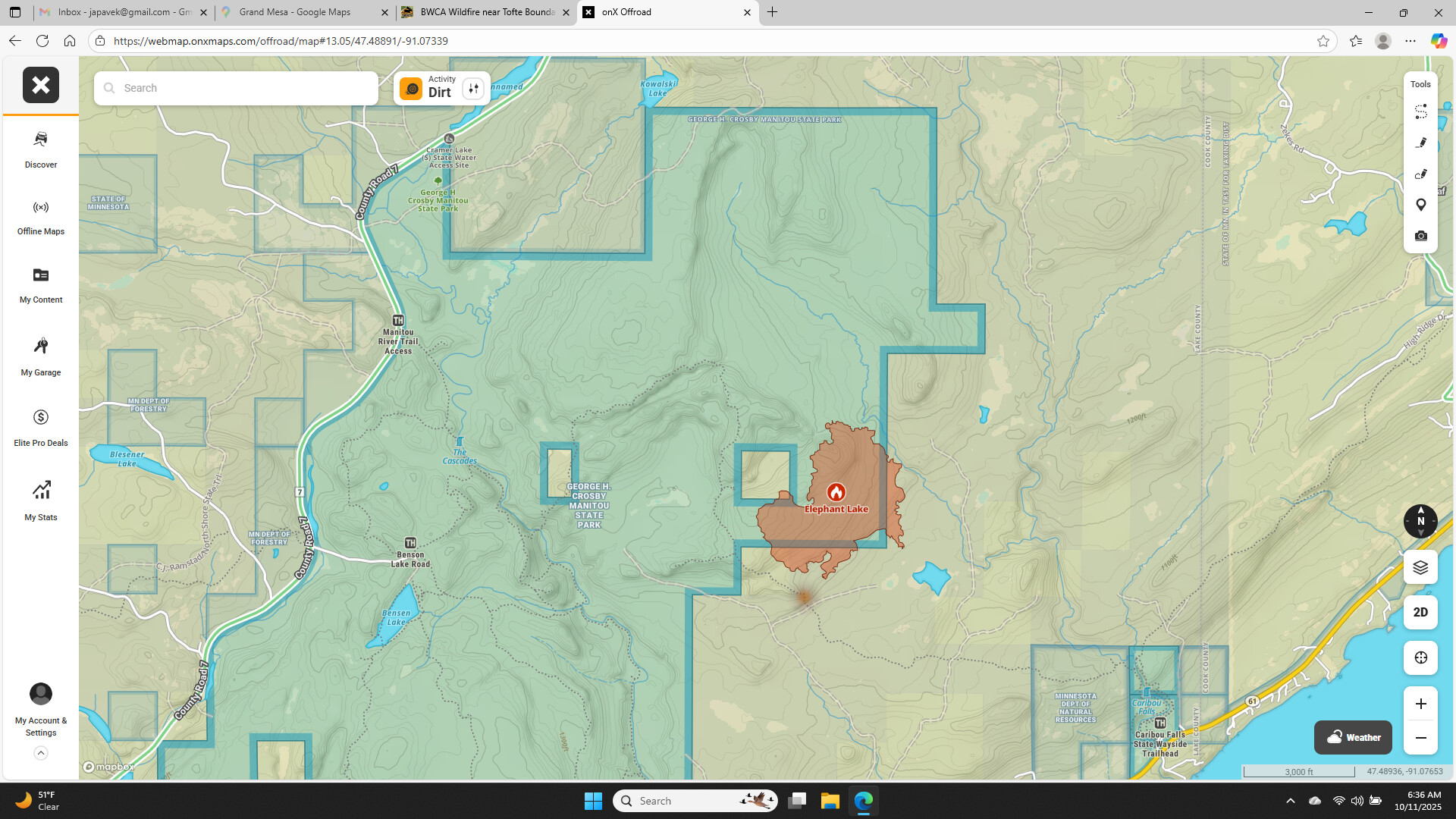This screenshot has width=1456, height=819.
Task: Toggle the 2D map view
Action: point(1420,612)
